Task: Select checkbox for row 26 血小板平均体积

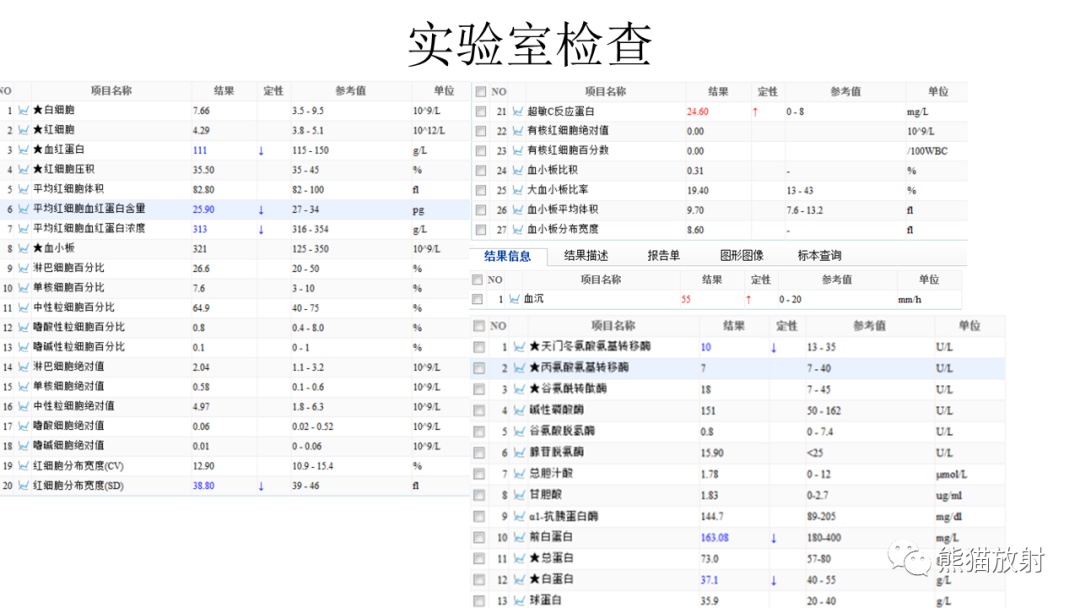Action: coord(481,210)
